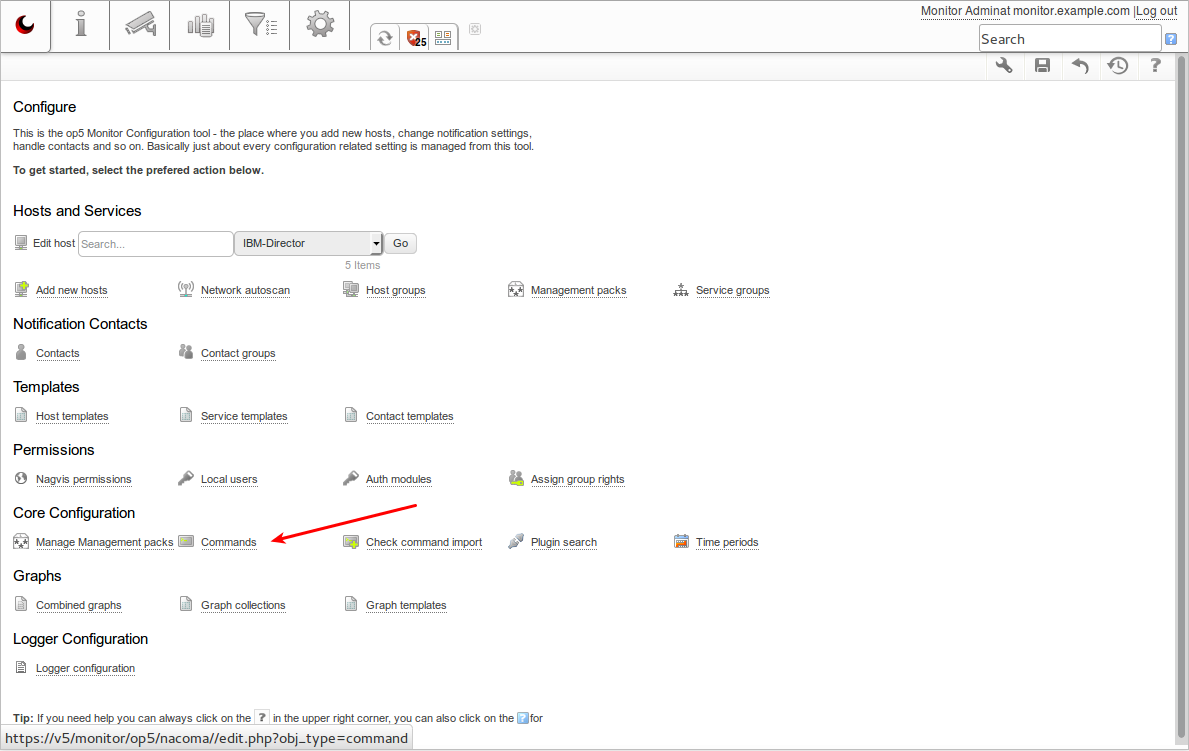The height and width of the screenshot is (751, 1189).
Task: Open the filters funnel menu
Action: [x=260, y=24]
